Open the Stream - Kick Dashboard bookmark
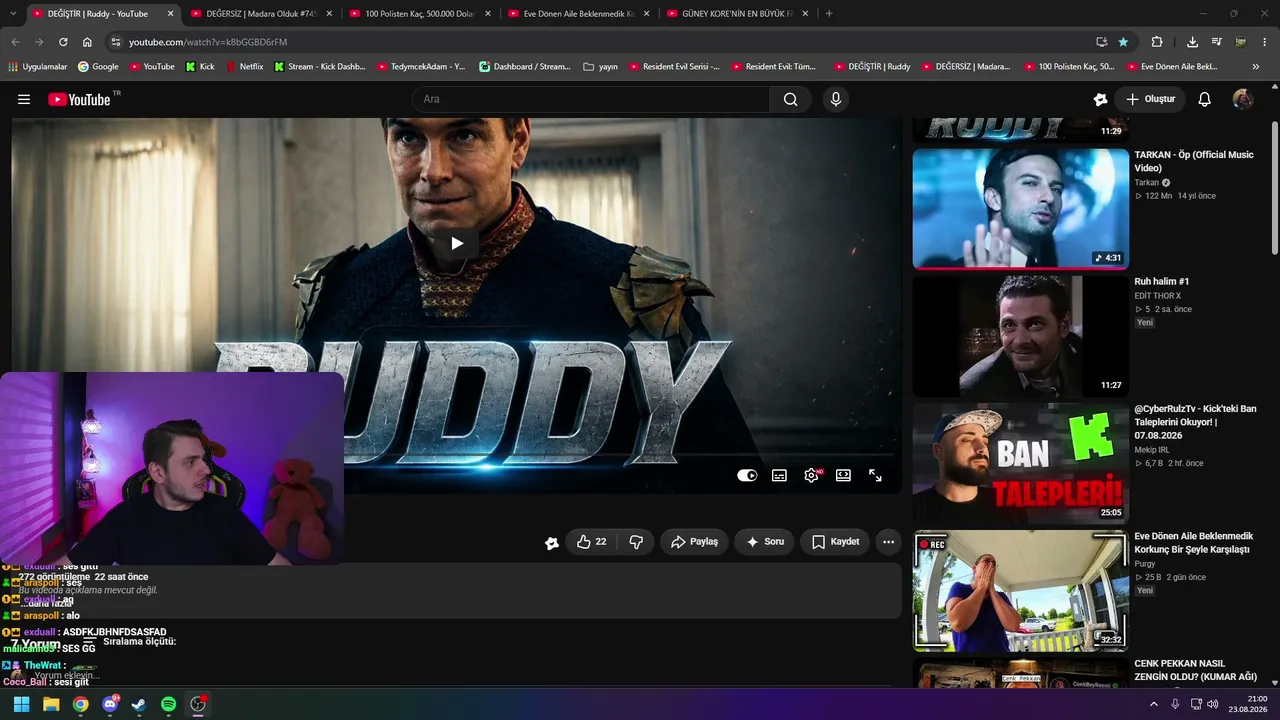This screenshot has width=1280, height=720. click(x=320, y=66)
